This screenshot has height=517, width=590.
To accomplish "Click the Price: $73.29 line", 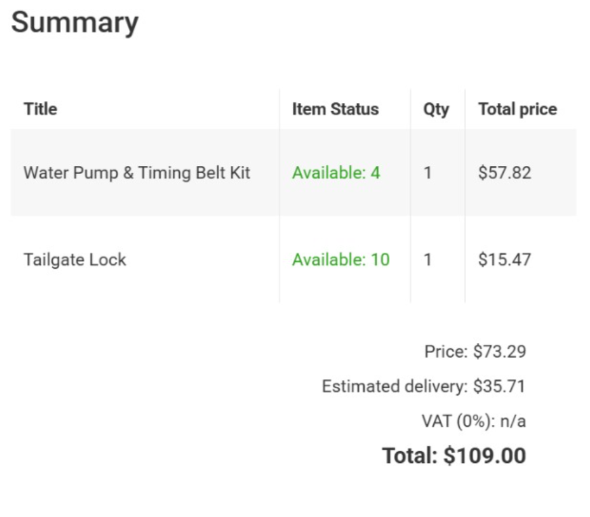I will pyautogui.click(x=475, y=351).
